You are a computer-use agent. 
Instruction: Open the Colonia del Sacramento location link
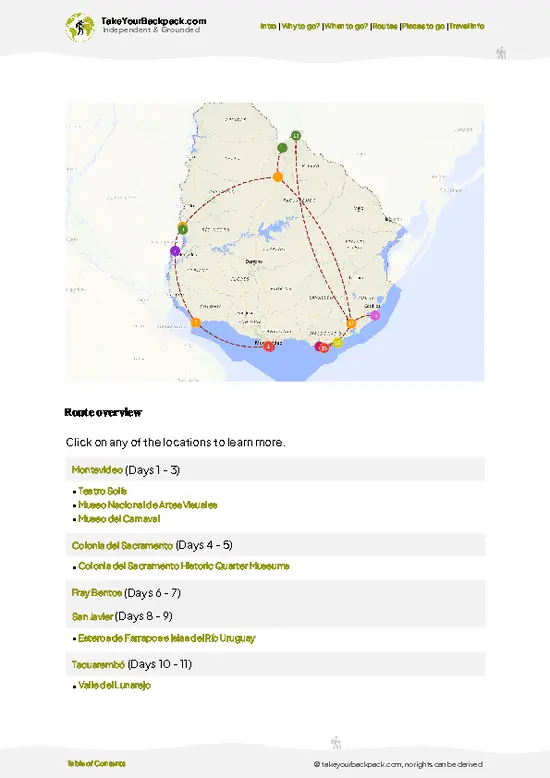[x=122, y=545]
